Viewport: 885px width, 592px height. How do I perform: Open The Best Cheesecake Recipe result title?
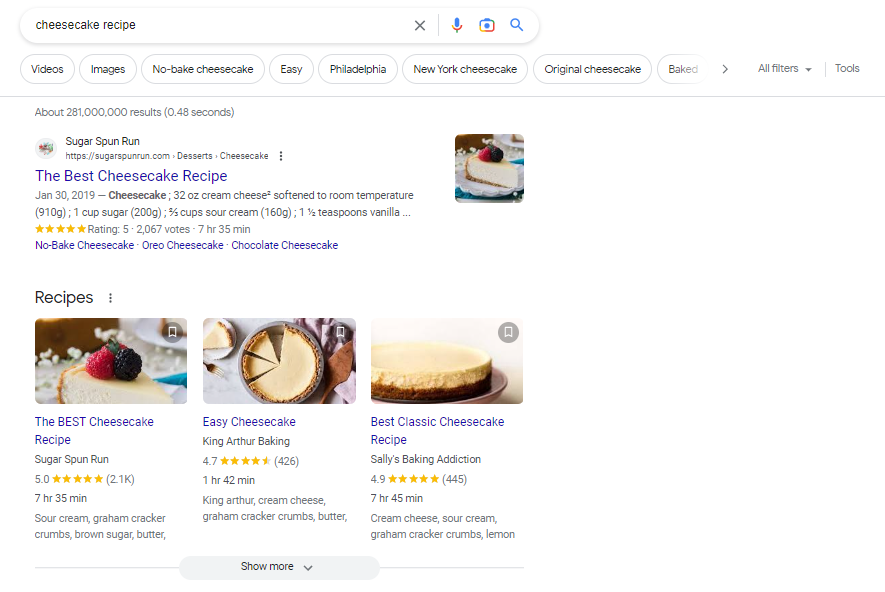click(x=131, y=176)
